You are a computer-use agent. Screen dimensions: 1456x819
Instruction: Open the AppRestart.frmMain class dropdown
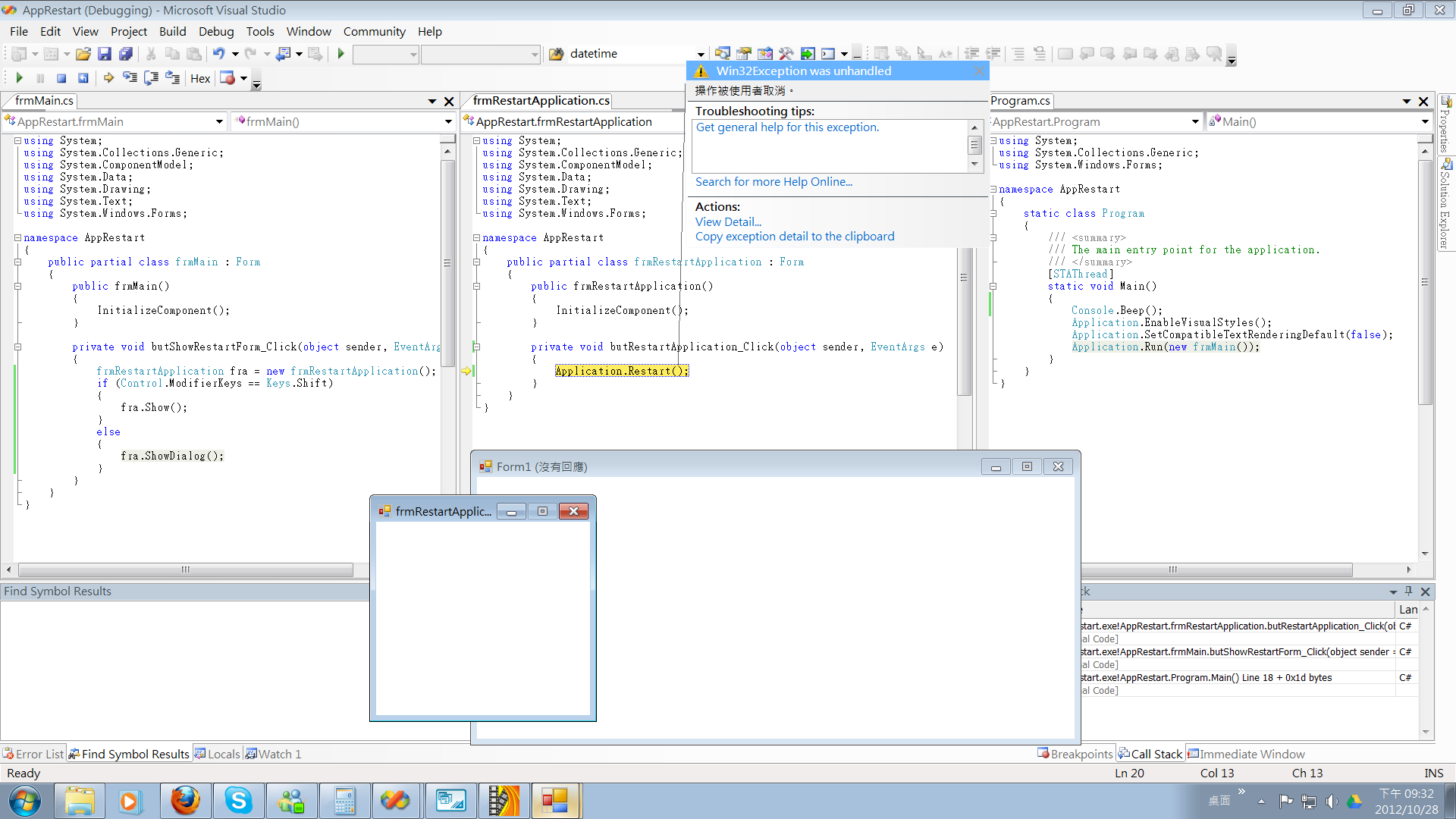[219, 121]
